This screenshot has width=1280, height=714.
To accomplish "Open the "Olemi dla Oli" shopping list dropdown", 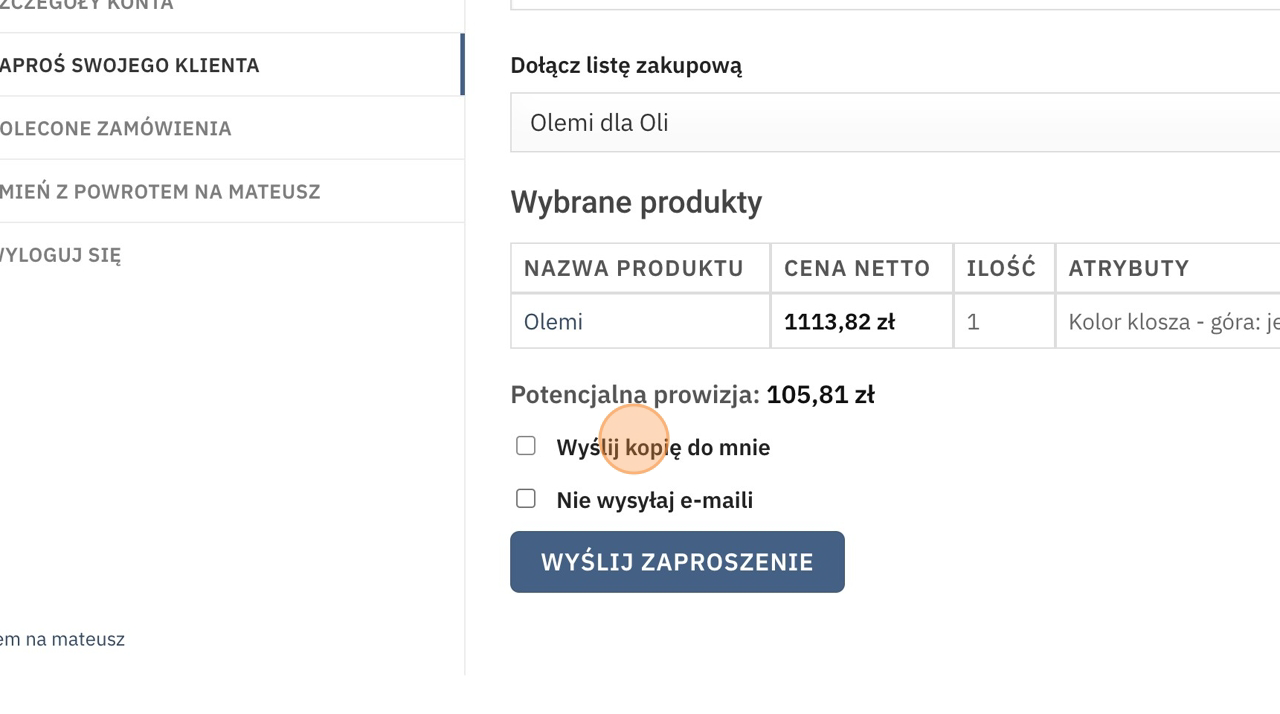I will tap(894, 123).
